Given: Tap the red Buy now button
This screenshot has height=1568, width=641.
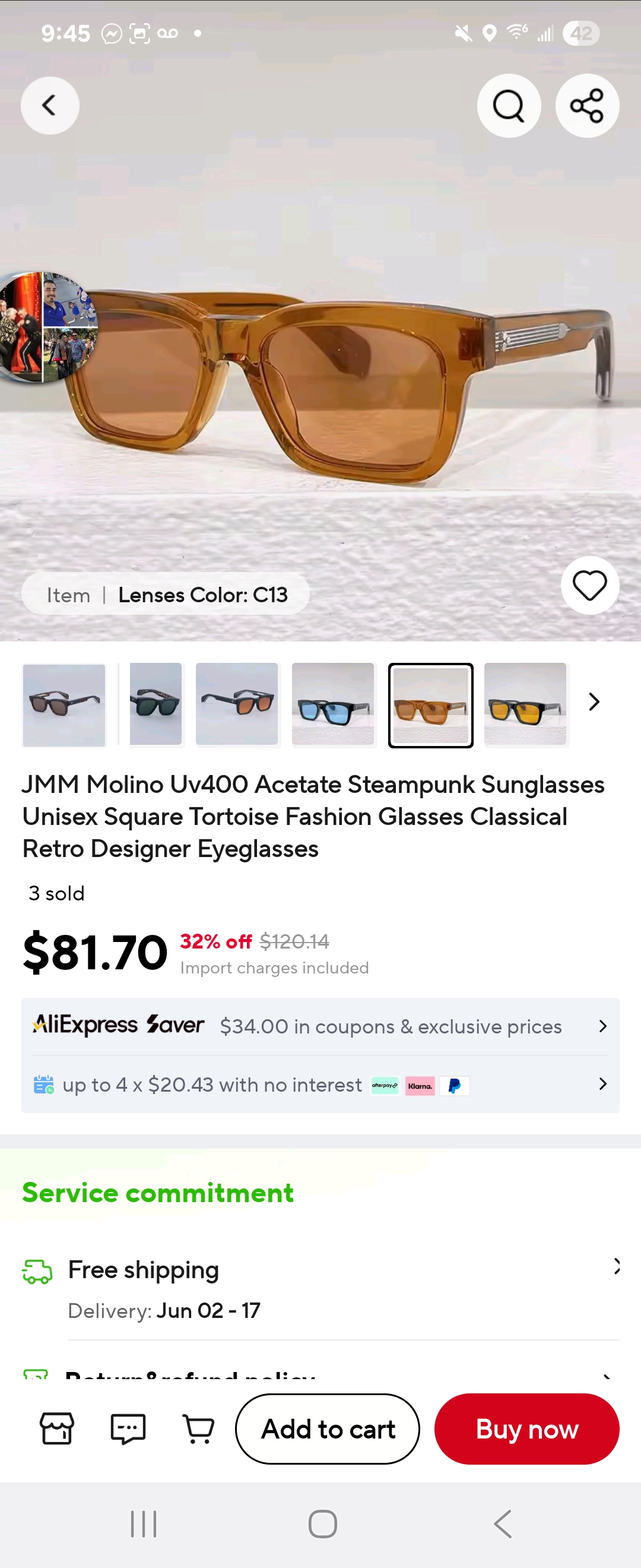Looking at the screenshot, I should (526, 1428).
